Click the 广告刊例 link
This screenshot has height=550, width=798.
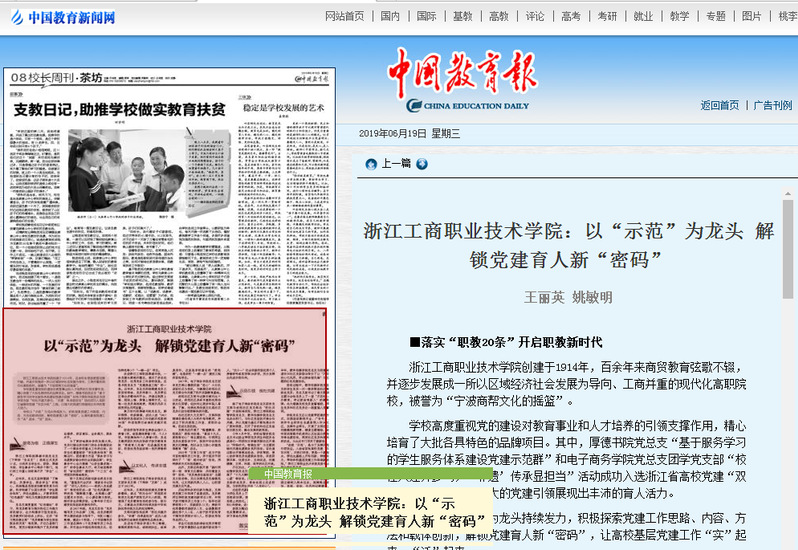click(772, 105)
